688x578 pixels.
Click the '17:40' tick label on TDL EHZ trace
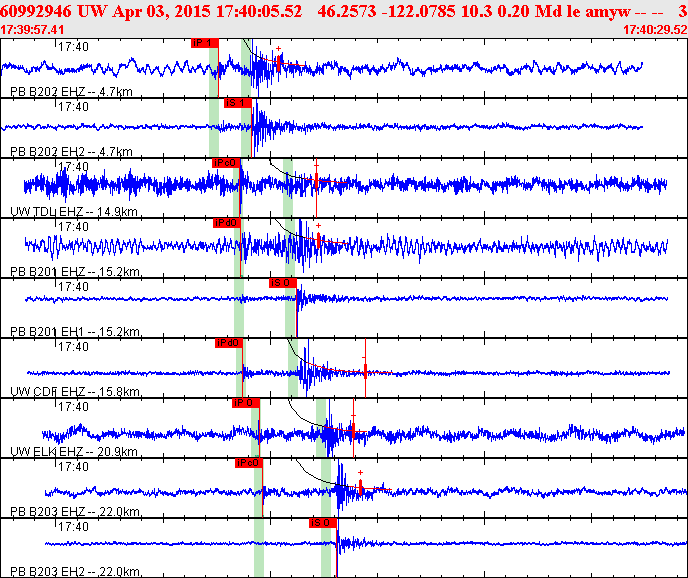pyautogui.click(x=73, y=167)
